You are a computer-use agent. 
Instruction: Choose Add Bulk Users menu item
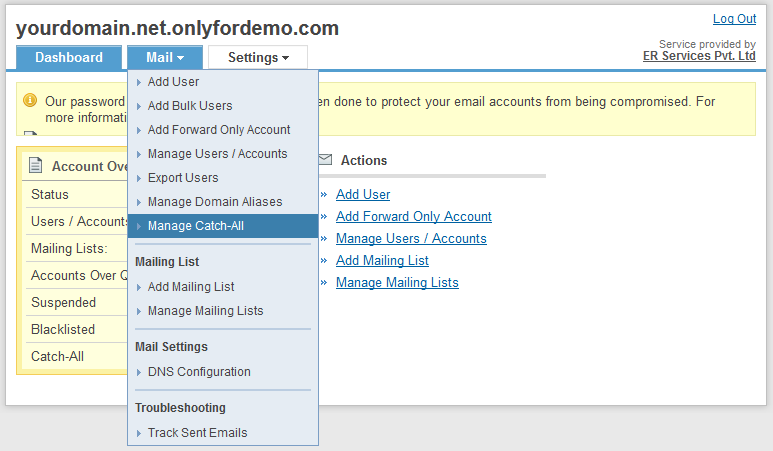[190, 106]
